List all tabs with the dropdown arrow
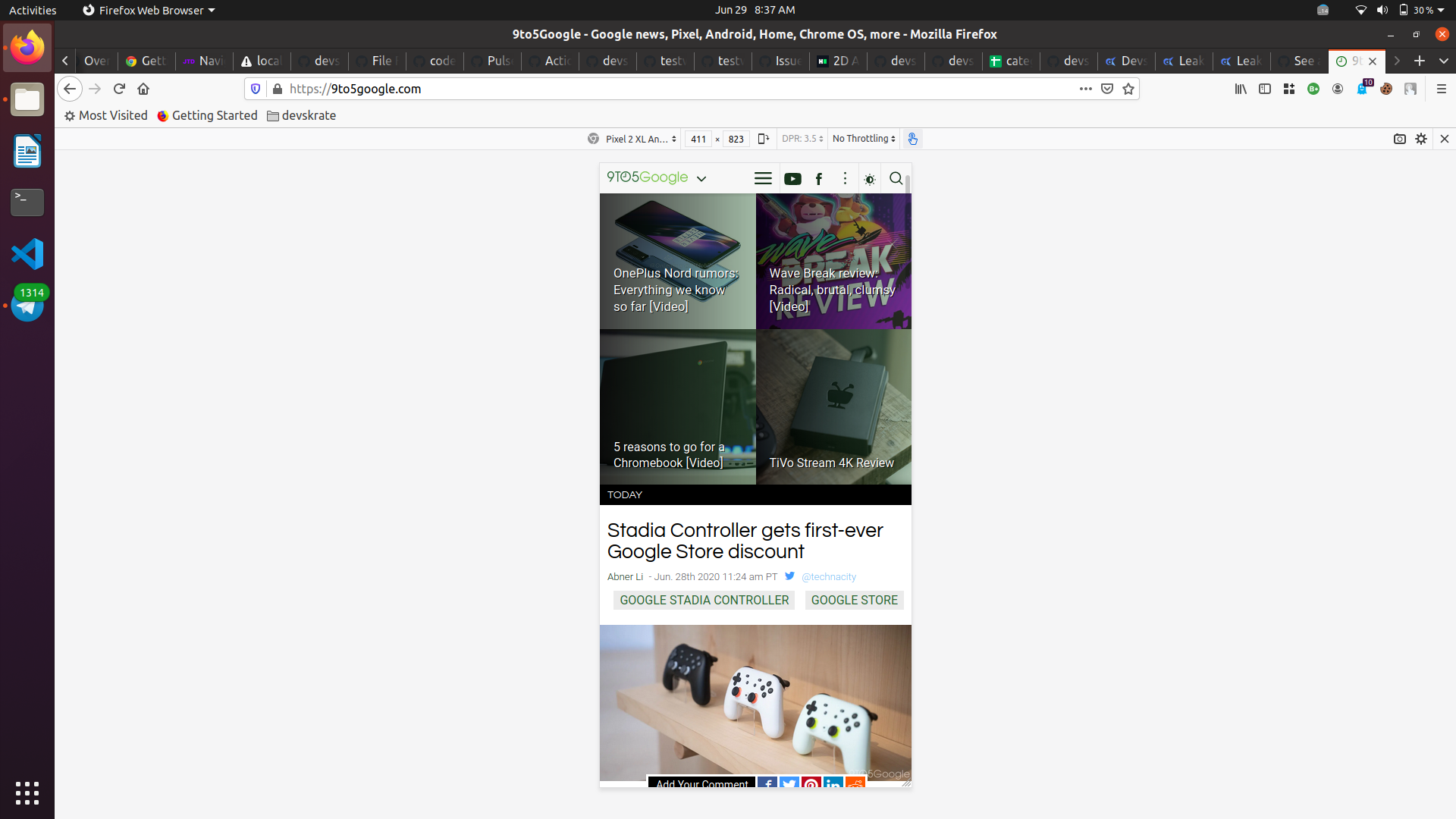Viewport: 1456px width, 819px height. point(1443,61)
